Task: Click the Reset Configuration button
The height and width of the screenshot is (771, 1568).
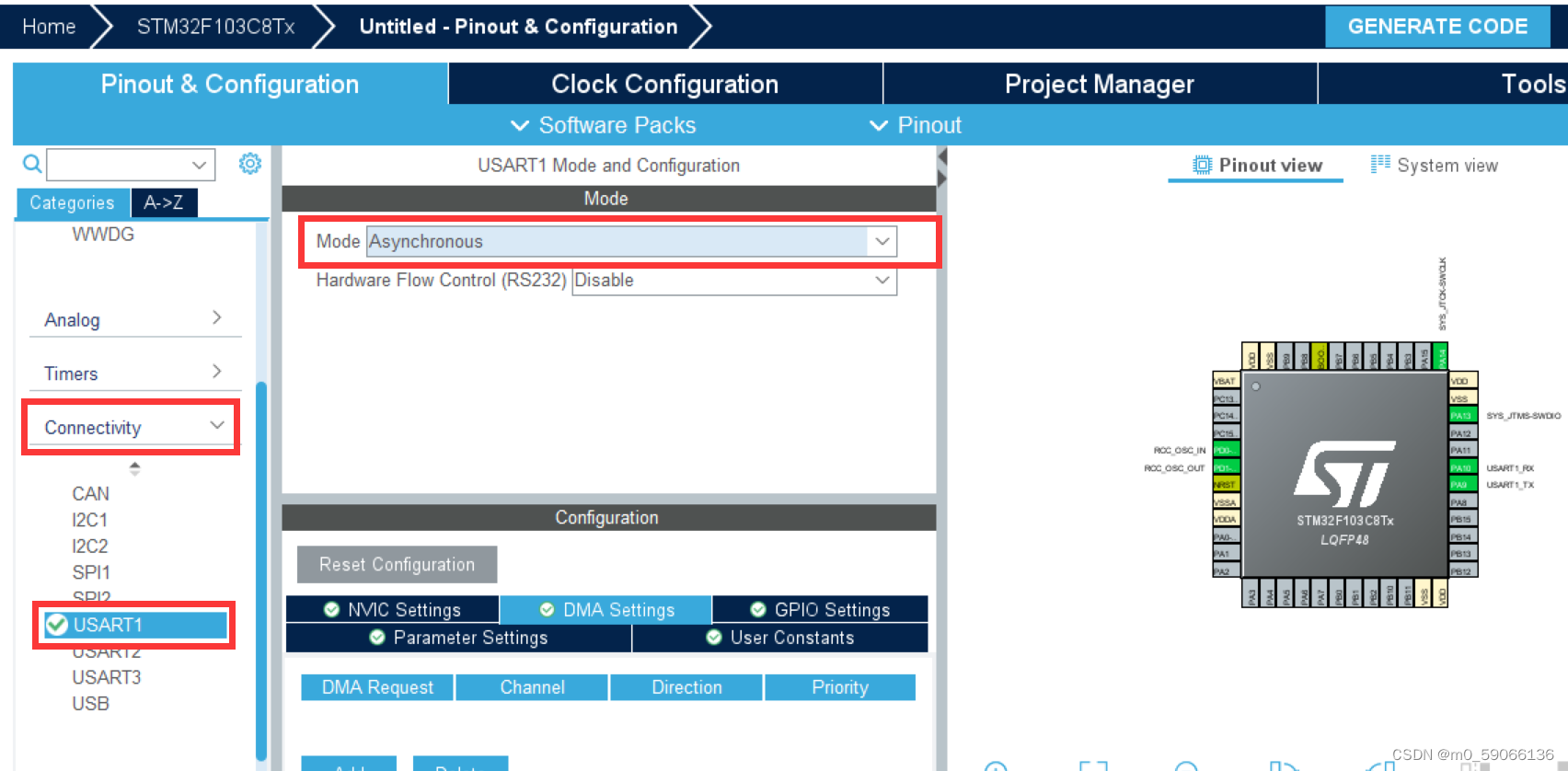Action: [x=397, y=564]
